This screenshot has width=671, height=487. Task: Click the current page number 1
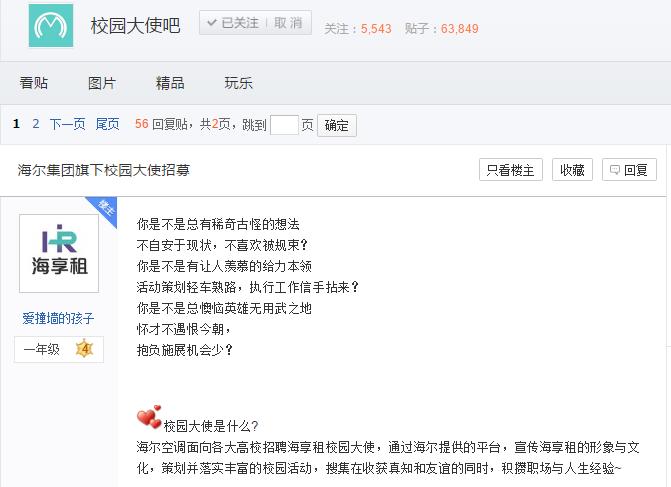point(16,124)
